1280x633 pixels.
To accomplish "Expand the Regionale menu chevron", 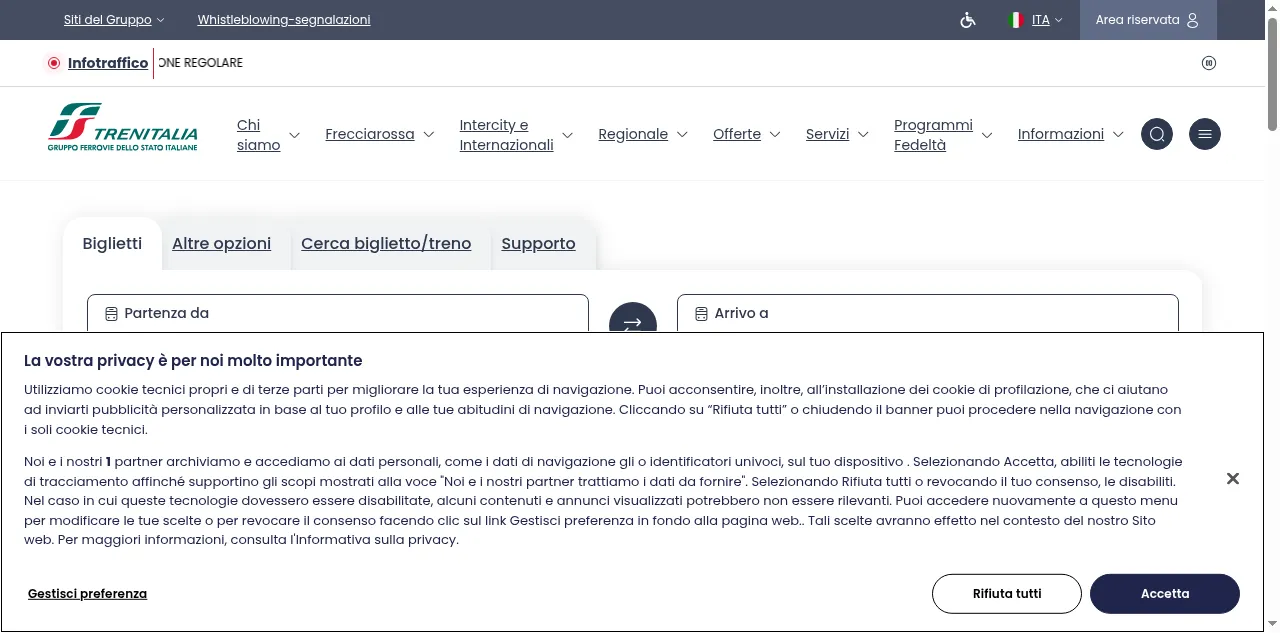I will click(x=682, y=134).
